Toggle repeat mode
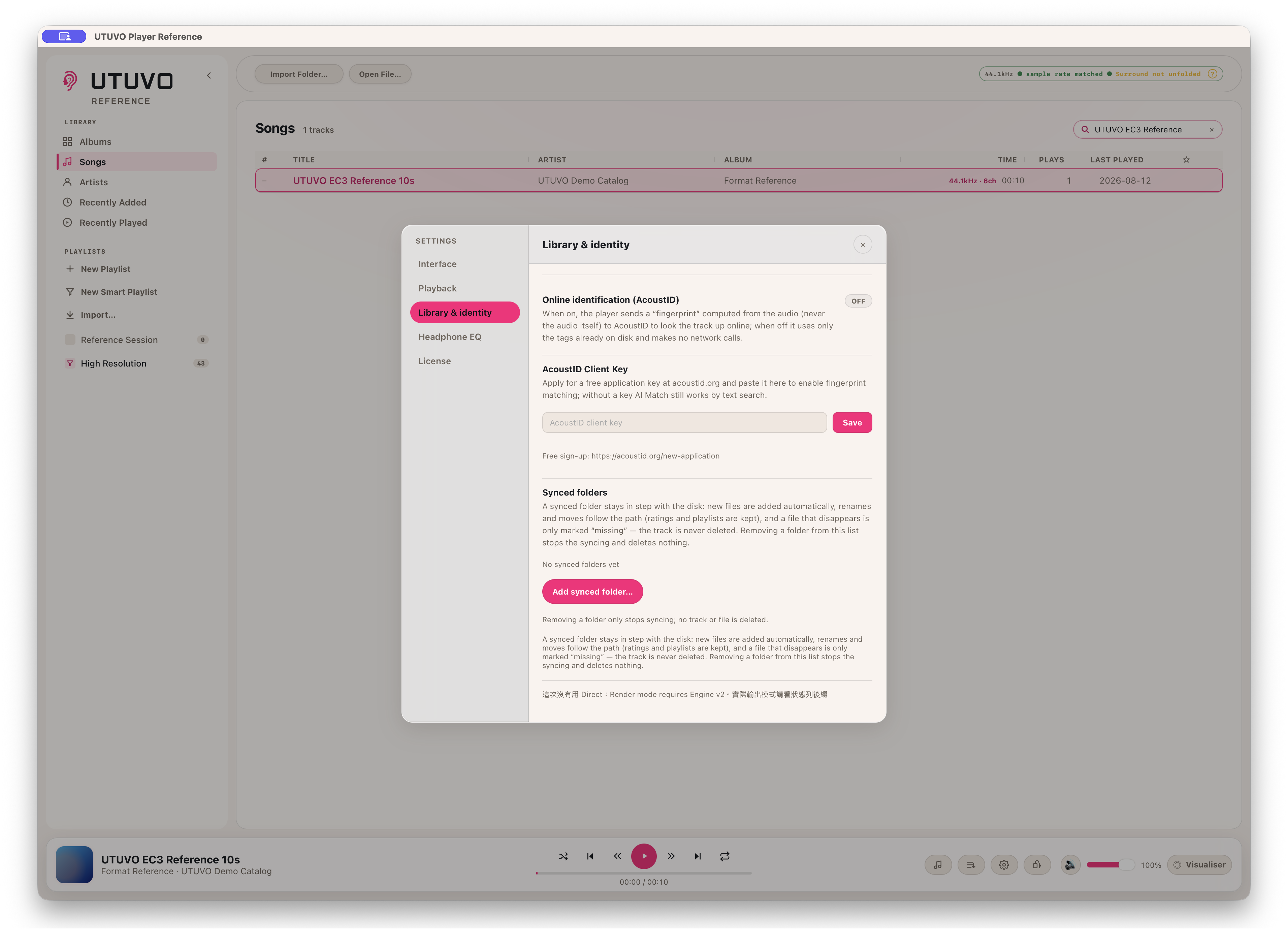 724,856
